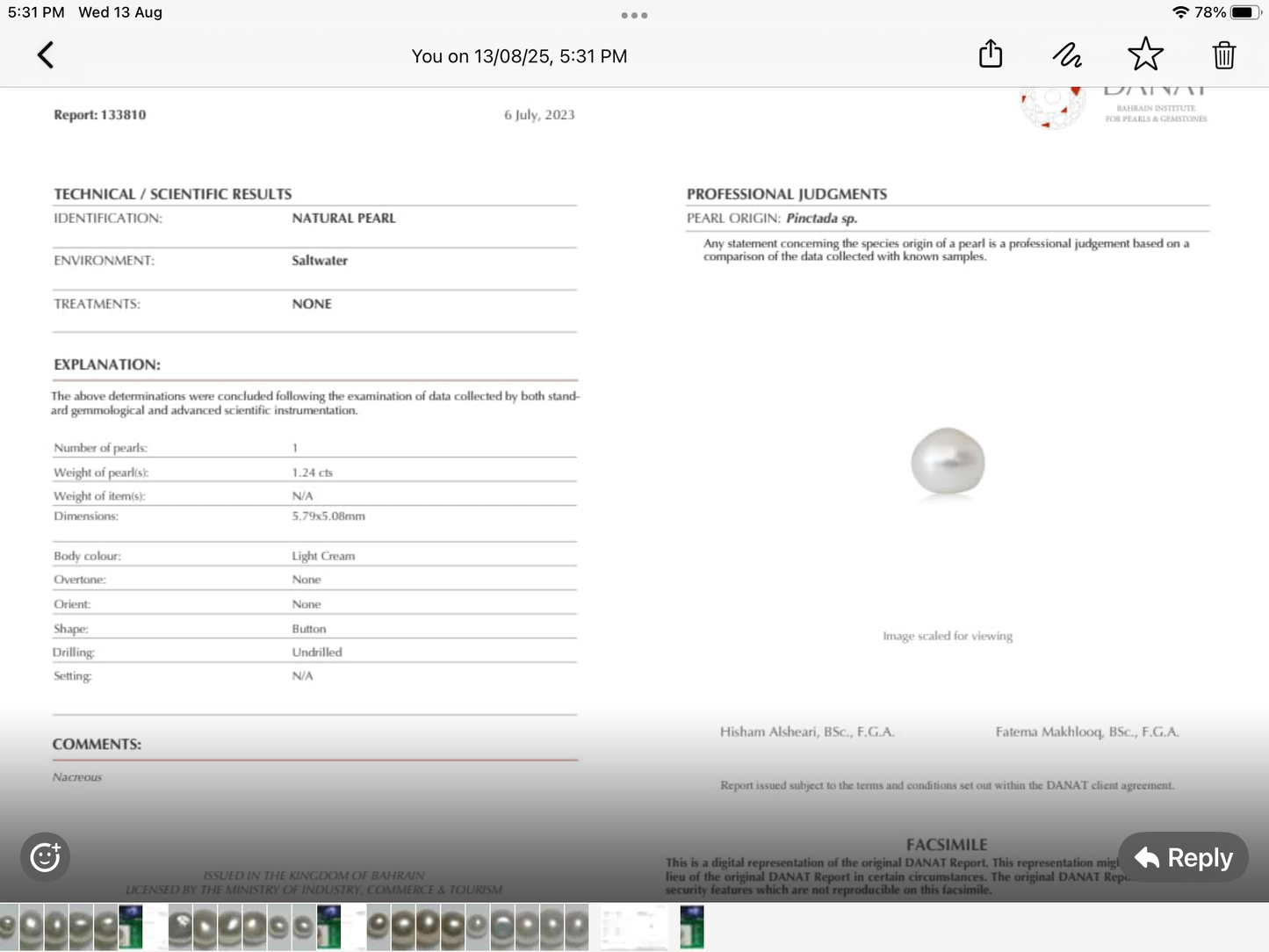This screenshot has width=1269, height=952.
Task: Select the certificate document thumbnail
Action: tap(634, 927)
